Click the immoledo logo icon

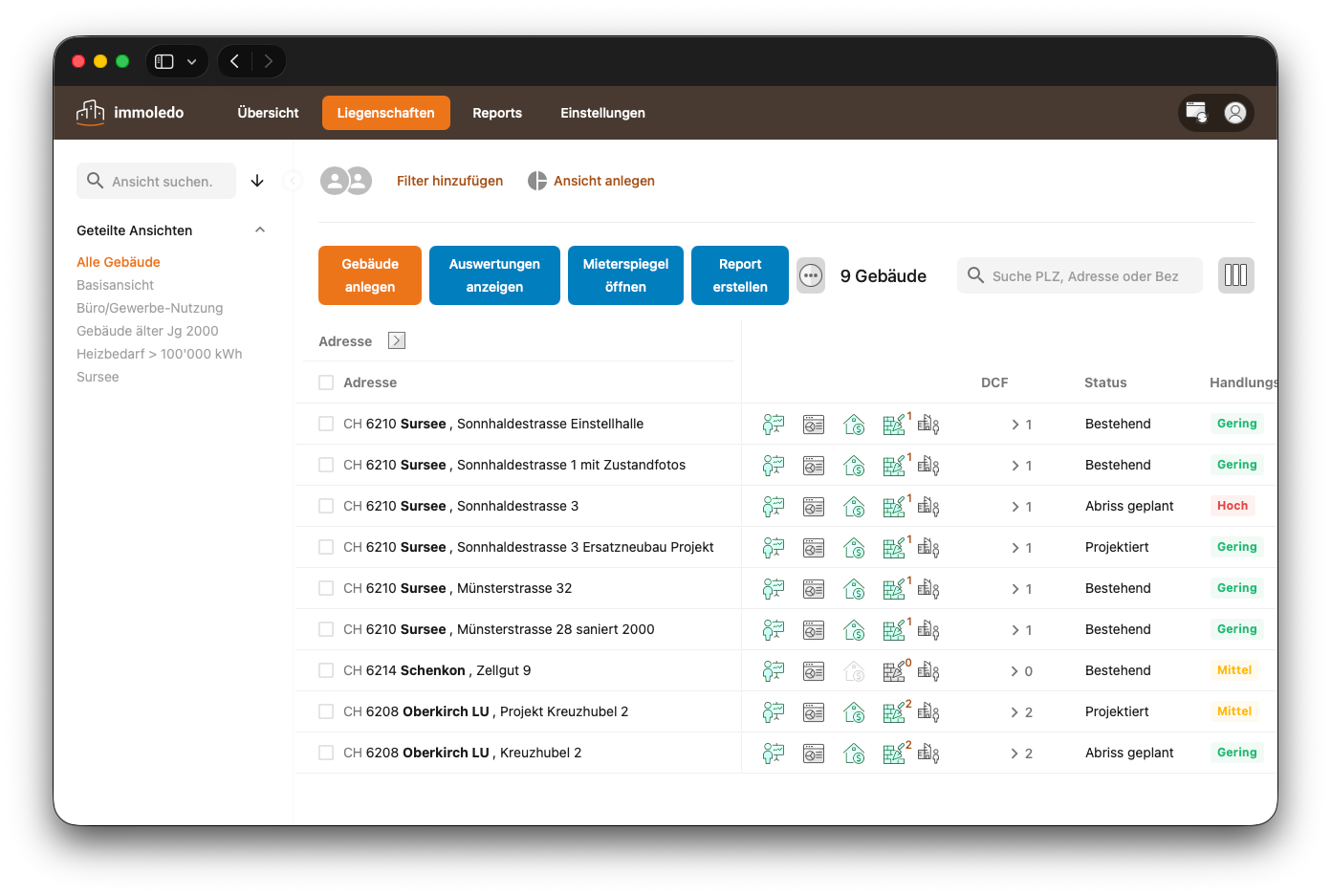click(91, 112)
